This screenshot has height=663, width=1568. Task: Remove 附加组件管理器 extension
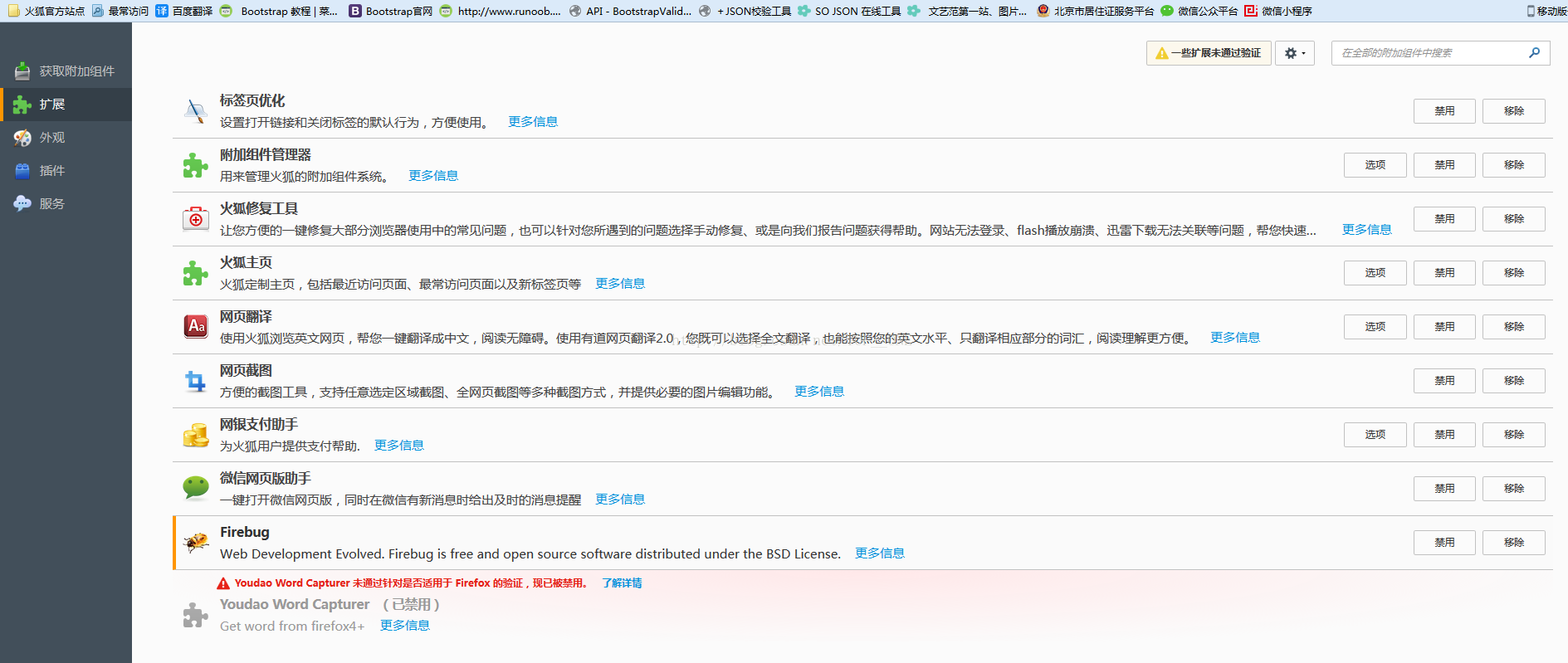[1514, 165]
